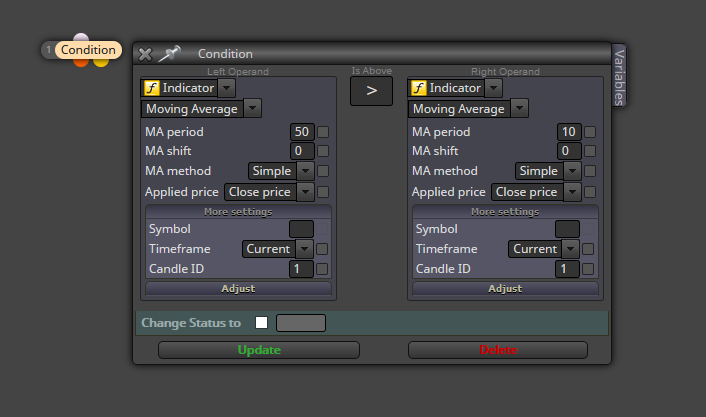
Task: Open right operand MA method Simple dropdown
Action: pyautogui.click(x=548, y=171)
